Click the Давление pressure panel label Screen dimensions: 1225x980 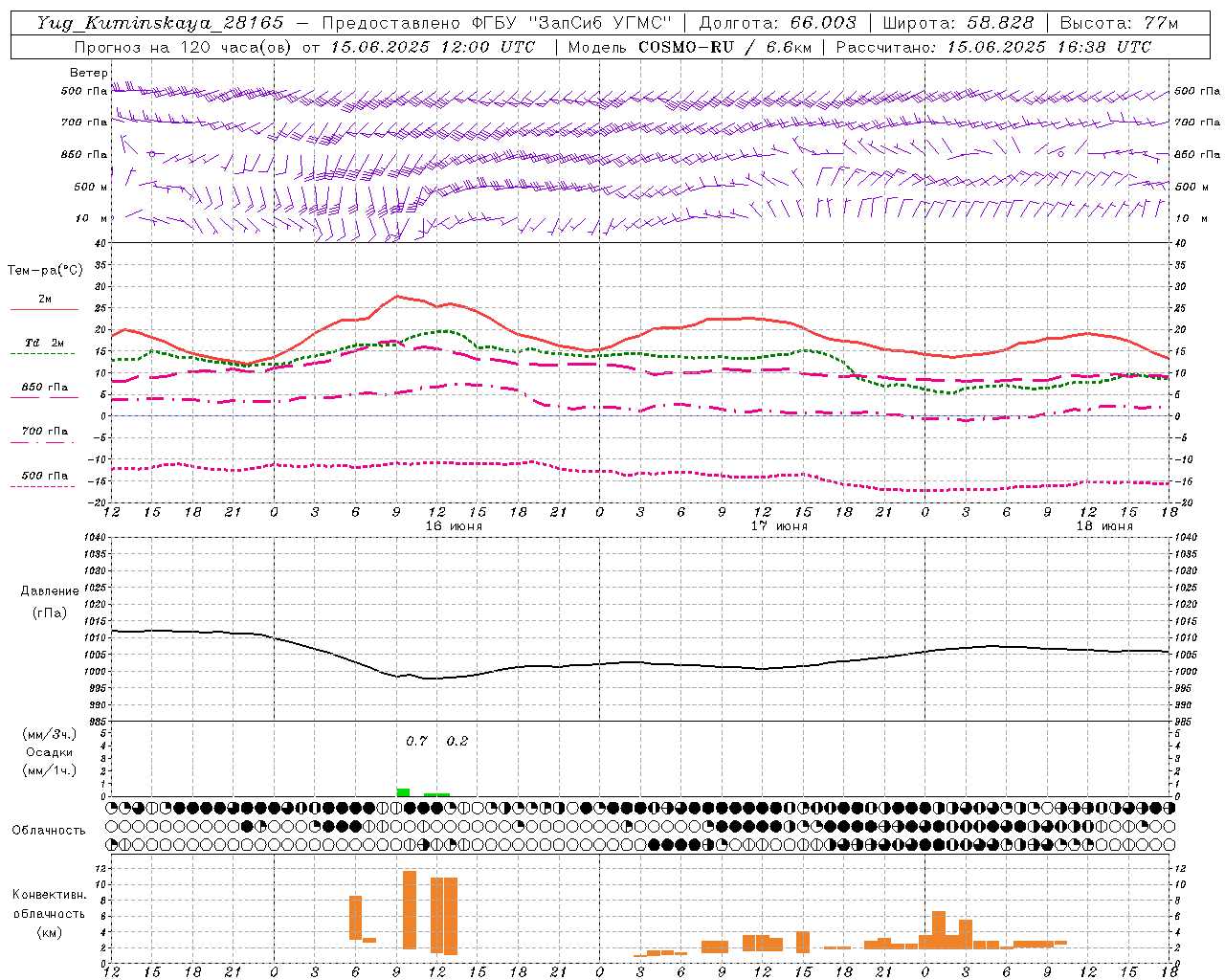pos(50,591)
